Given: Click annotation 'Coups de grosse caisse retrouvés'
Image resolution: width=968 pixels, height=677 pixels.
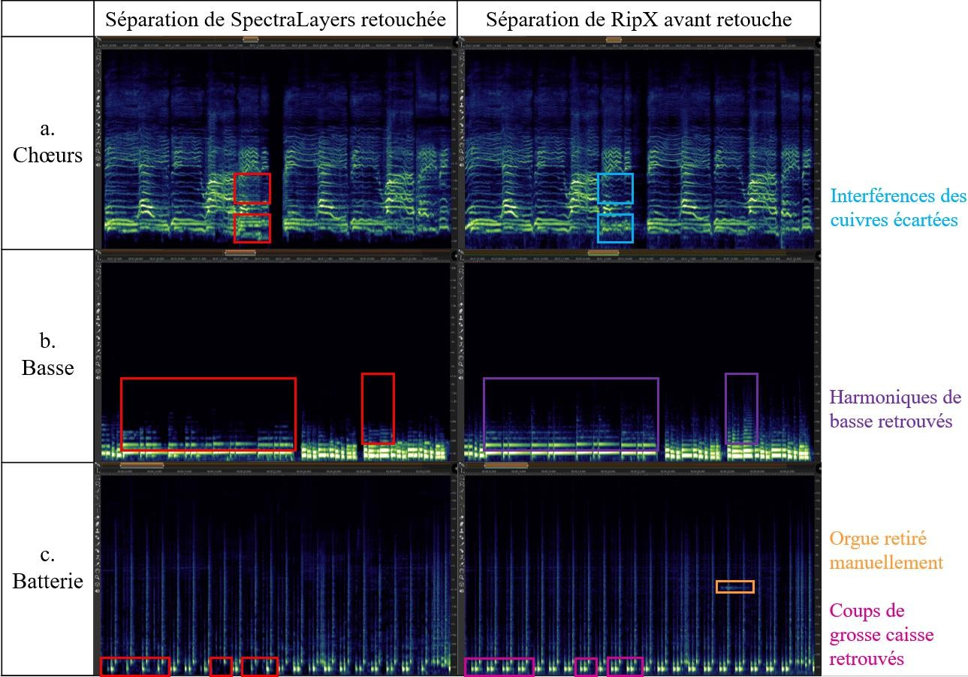Looking at the screenshot, I should (881, 634).
